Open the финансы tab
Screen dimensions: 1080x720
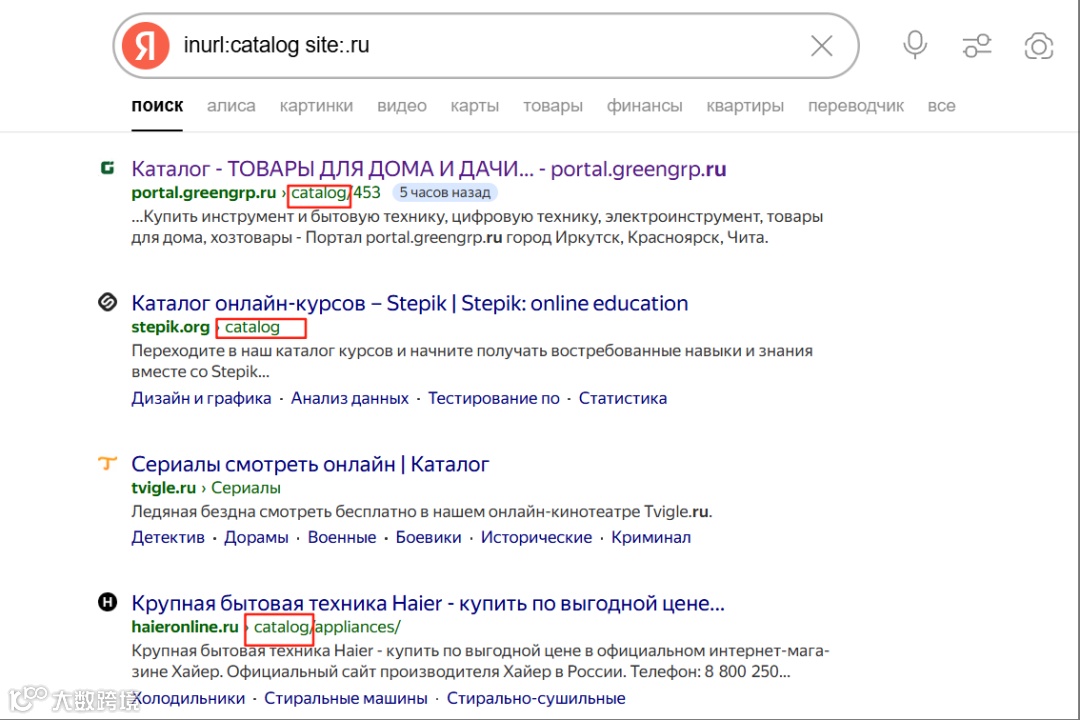pos(644,106)
